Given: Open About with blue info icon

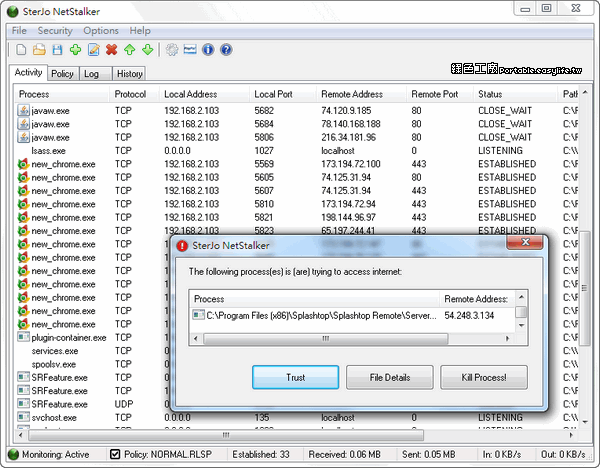Looking at the screenshot, I should [x=208, y=50].
